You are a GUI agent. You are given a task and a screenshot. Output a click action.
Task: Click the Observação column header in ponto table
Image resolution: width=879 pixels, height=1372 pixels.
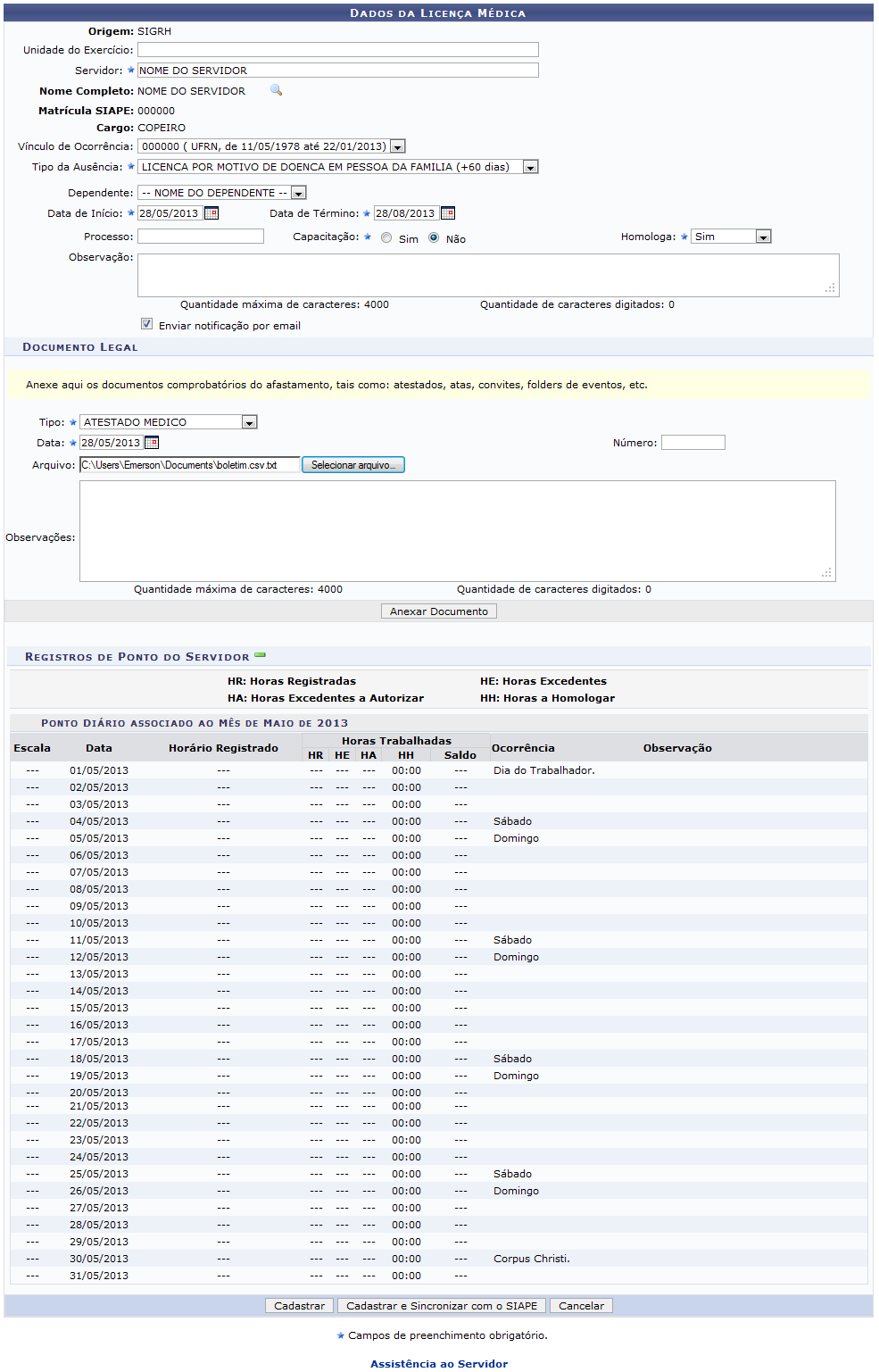(677, 748)
